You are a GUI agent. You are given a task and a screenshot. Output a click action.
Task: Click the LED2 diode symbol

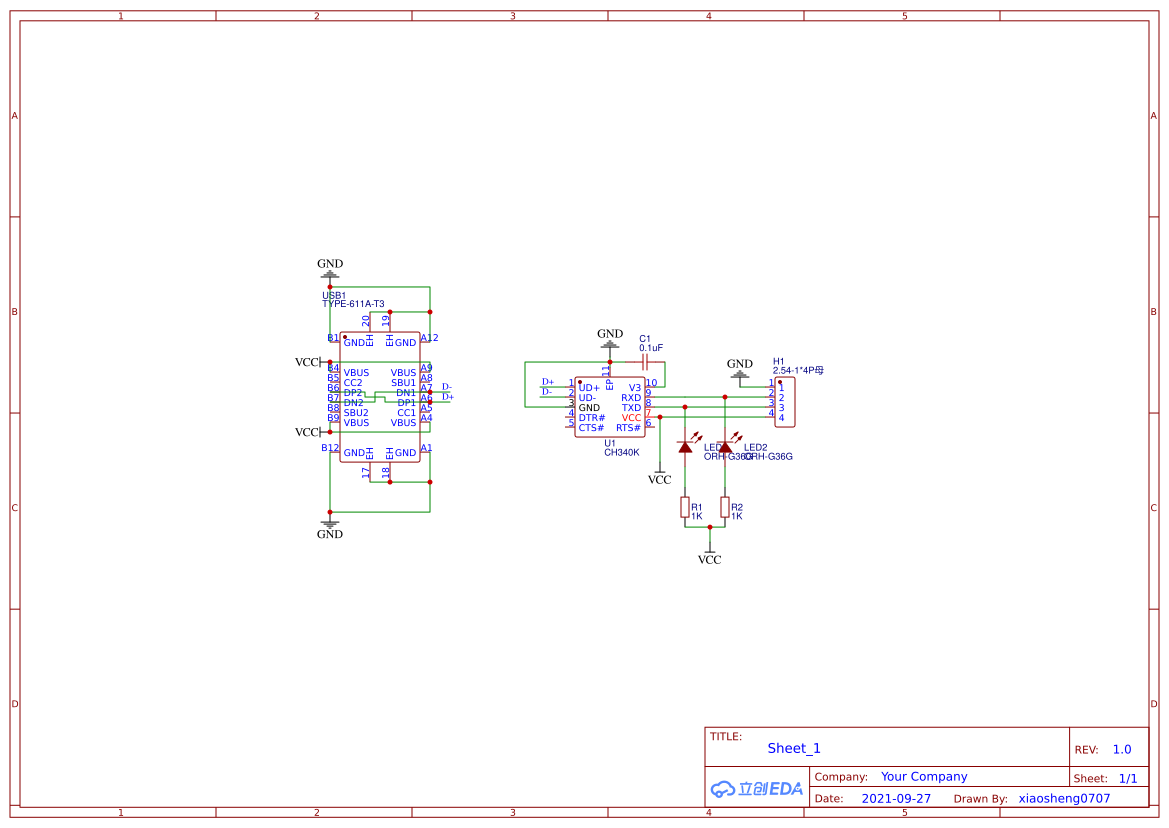(x=725, y=447)
